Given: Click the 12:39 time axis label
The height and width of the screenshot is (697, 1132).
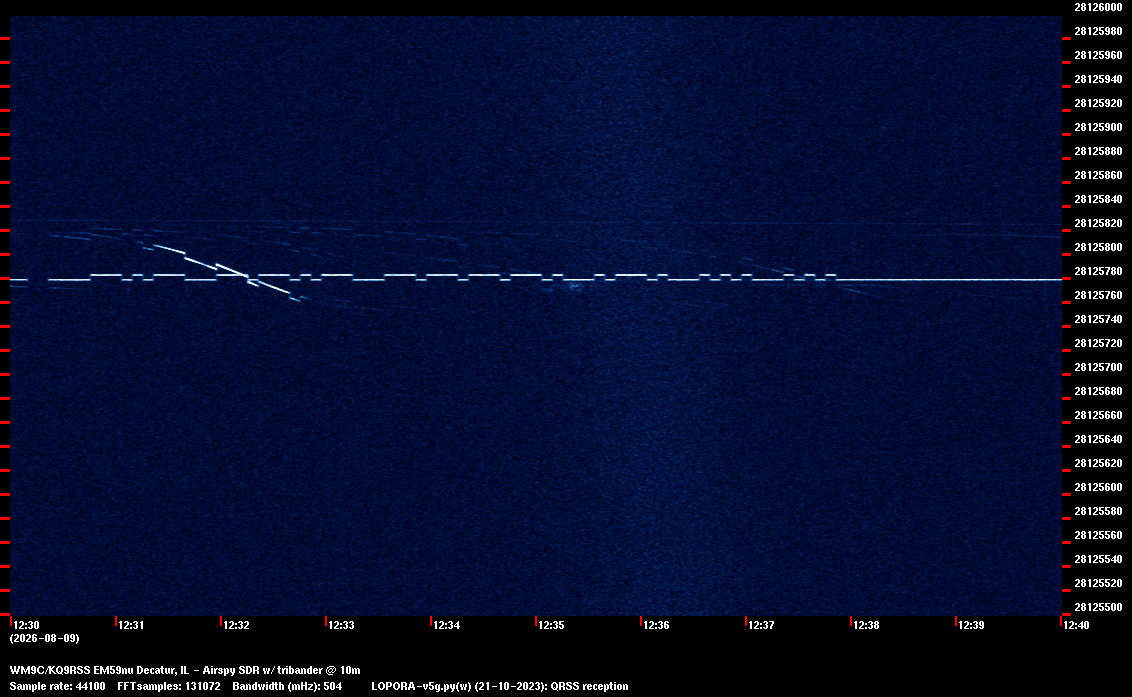Looking at the screenshot, I should [x=972, y=625].
